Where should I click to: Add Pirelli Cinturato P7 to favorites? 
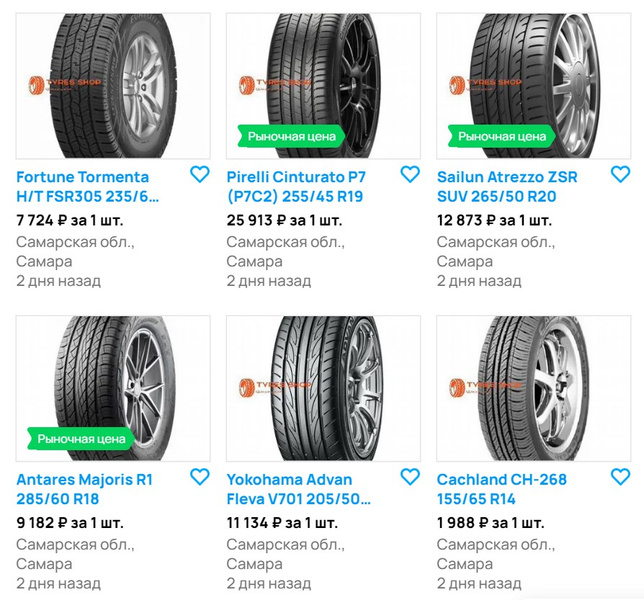tap(410, 174)
